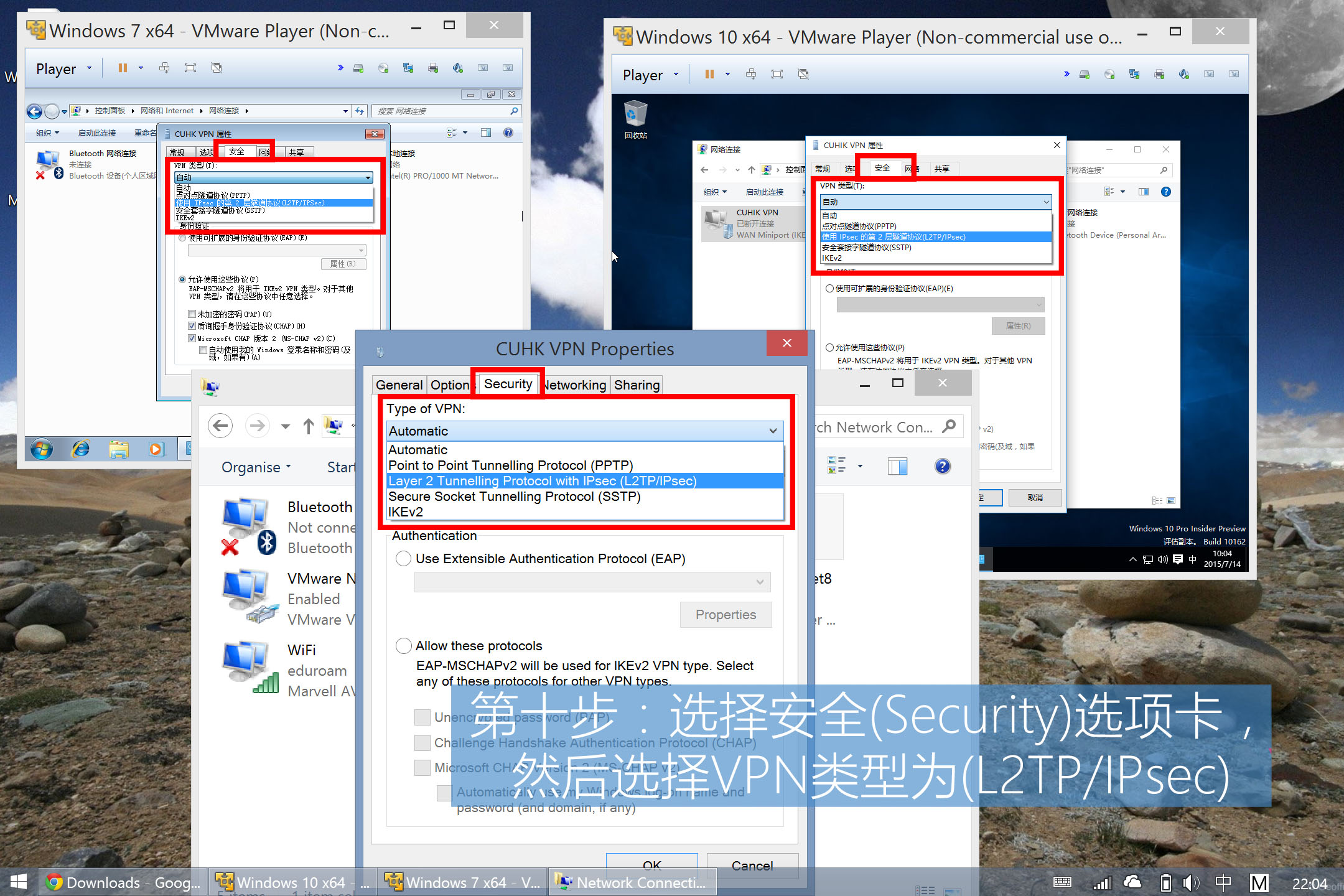This screenshot has height=896, width=1344.
Task: Expand 组织 menu in Windows 10 explorer
Action: point(715,192)
